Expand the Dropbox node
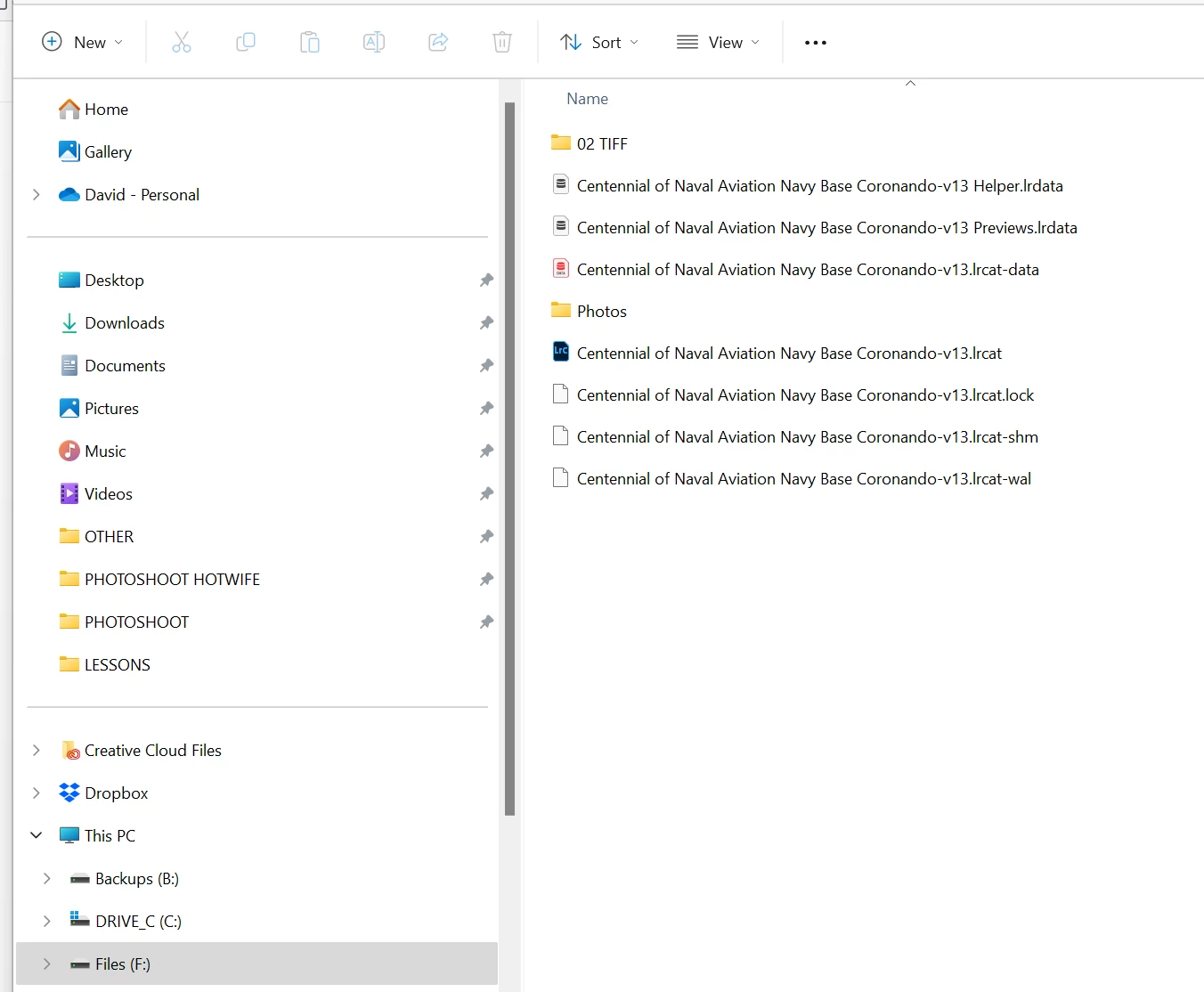Viewport: 1204px width, 992px height. point(37,793)
